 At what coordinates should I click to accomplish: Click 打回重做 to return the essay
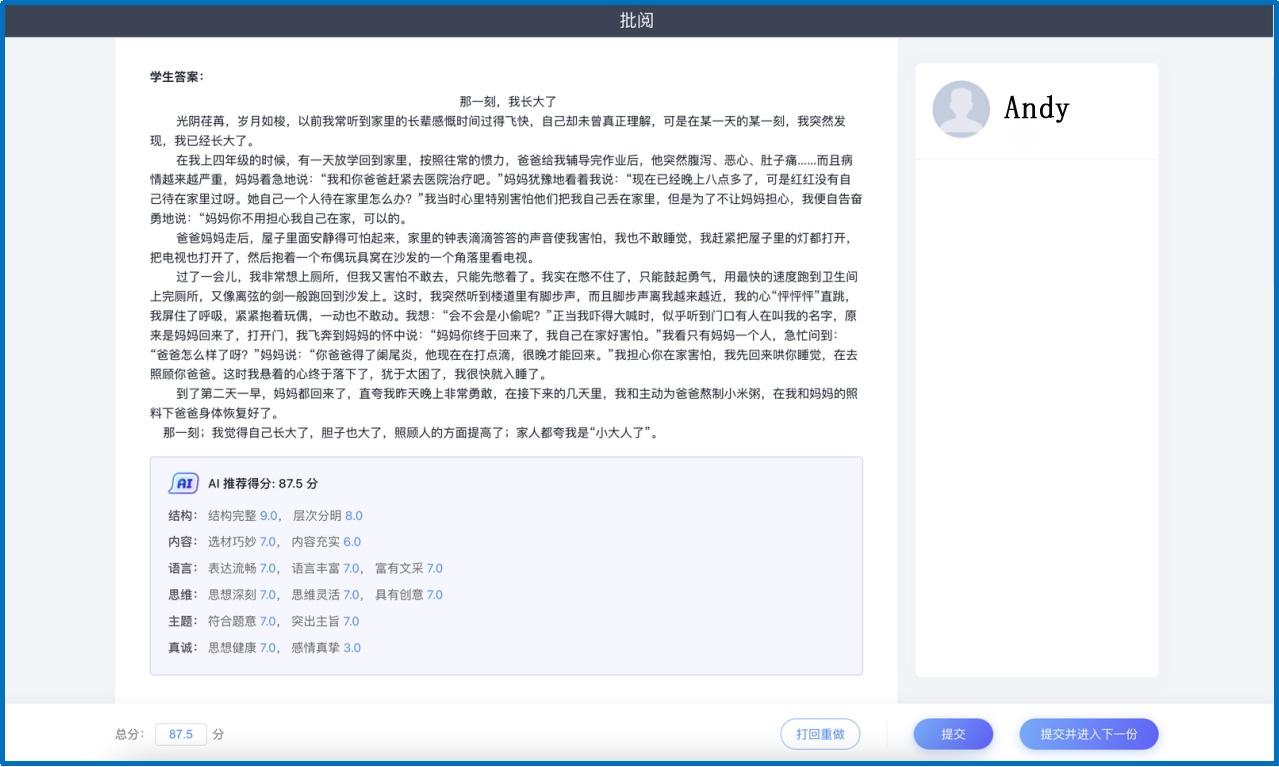tap(820, 734)
